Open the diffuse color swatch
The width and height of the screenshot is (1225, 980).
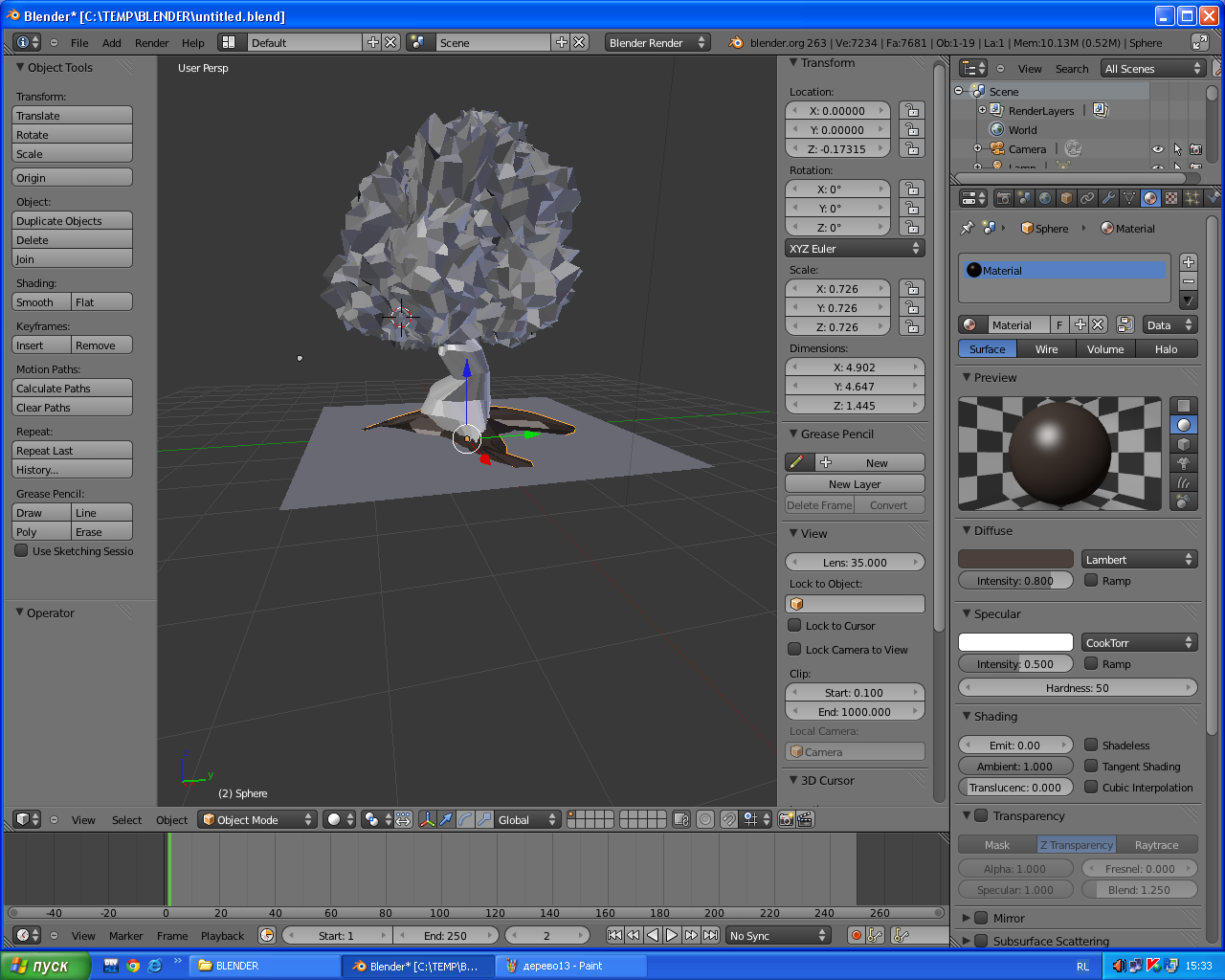tap(1015, 559)
